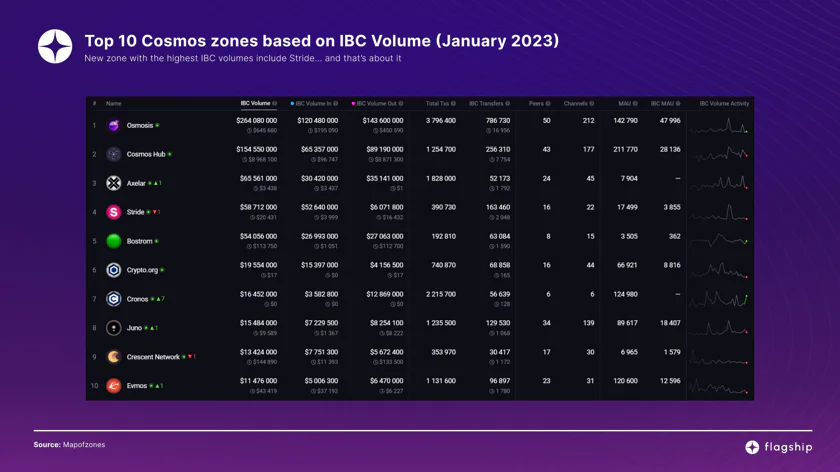Click the pink Stride S logo

(x=114, y=212)
